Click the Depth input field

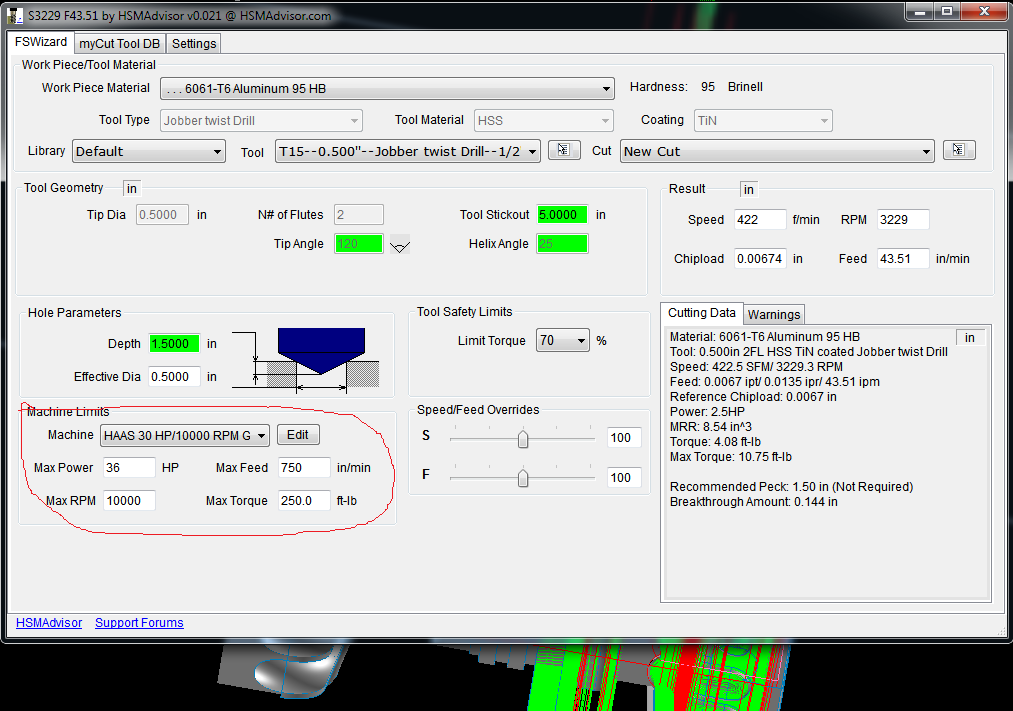(175, 344)
